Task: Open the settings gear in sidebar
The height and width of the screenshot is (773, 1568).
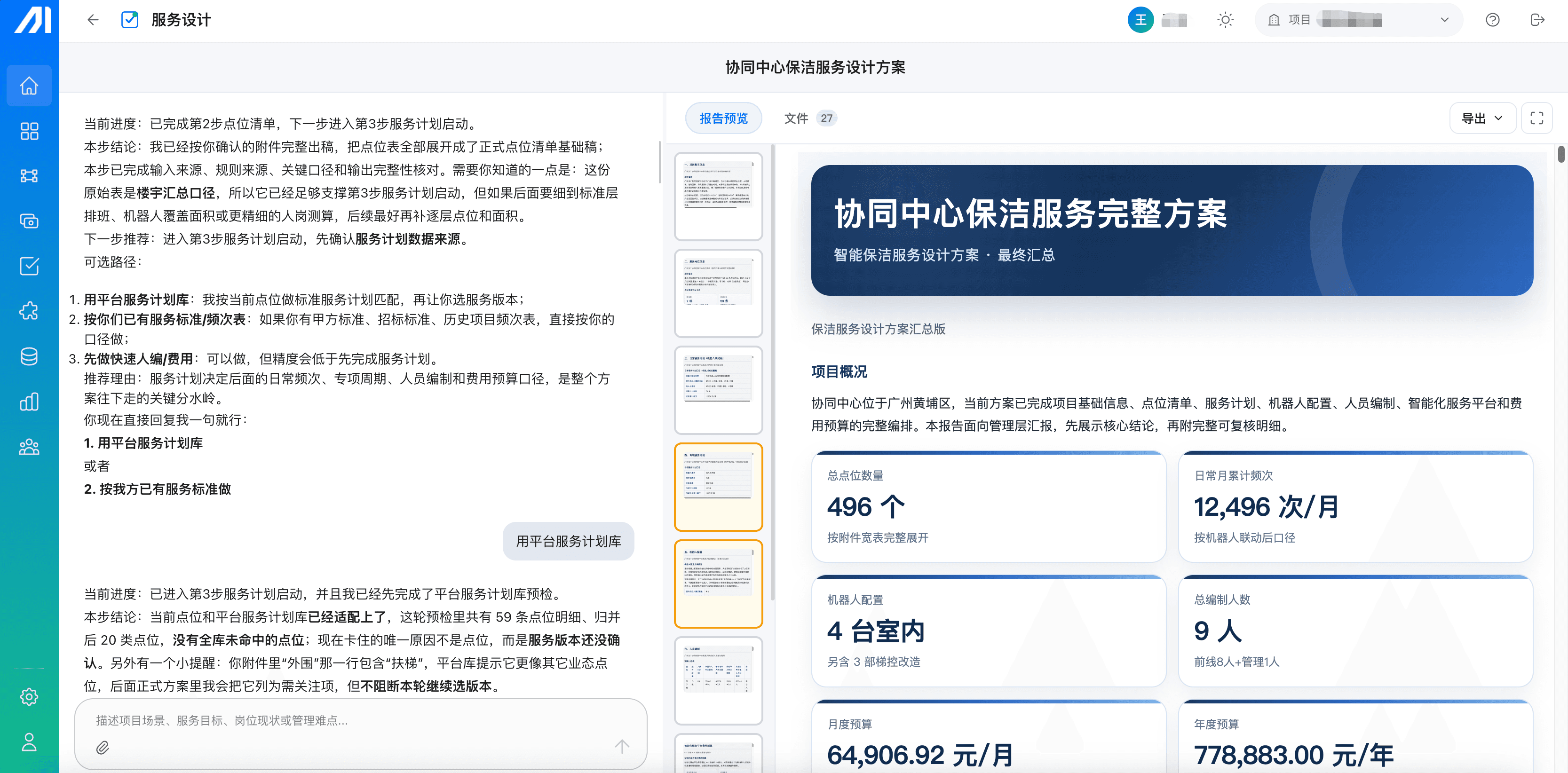Action: coord(29,696)
